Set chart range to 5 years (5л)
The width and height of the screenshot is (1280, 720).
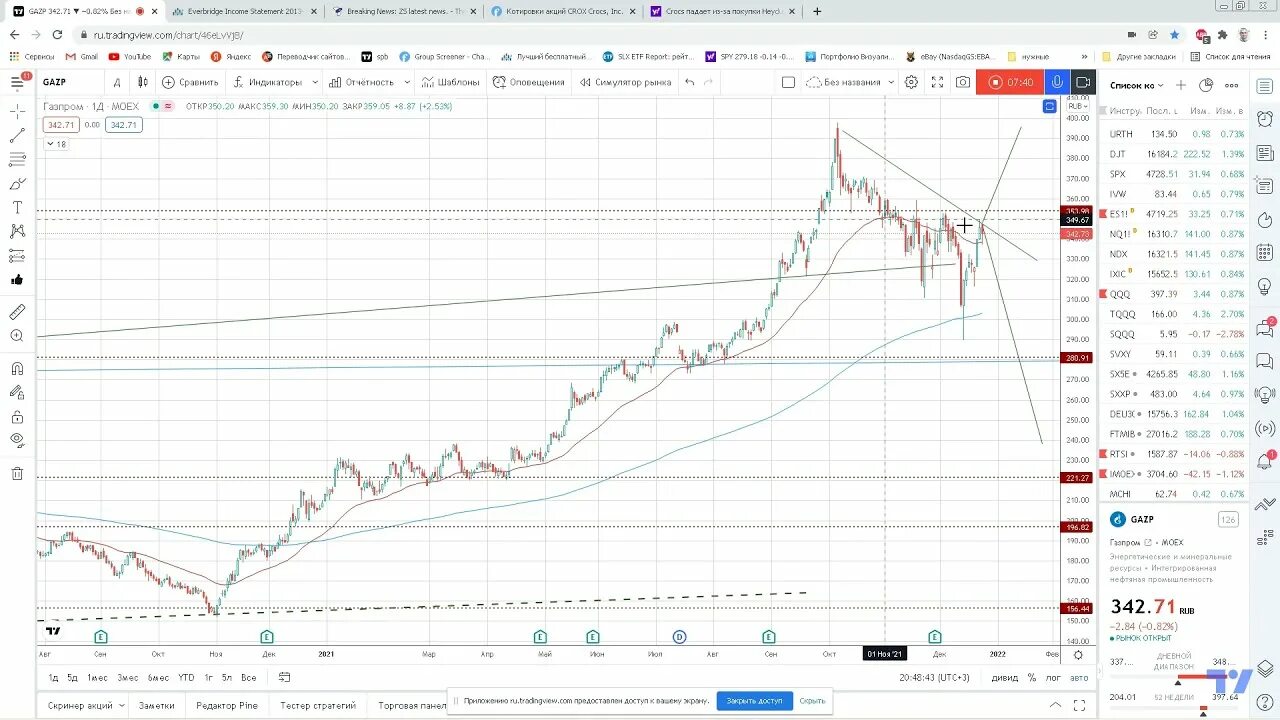pos(227,677)
